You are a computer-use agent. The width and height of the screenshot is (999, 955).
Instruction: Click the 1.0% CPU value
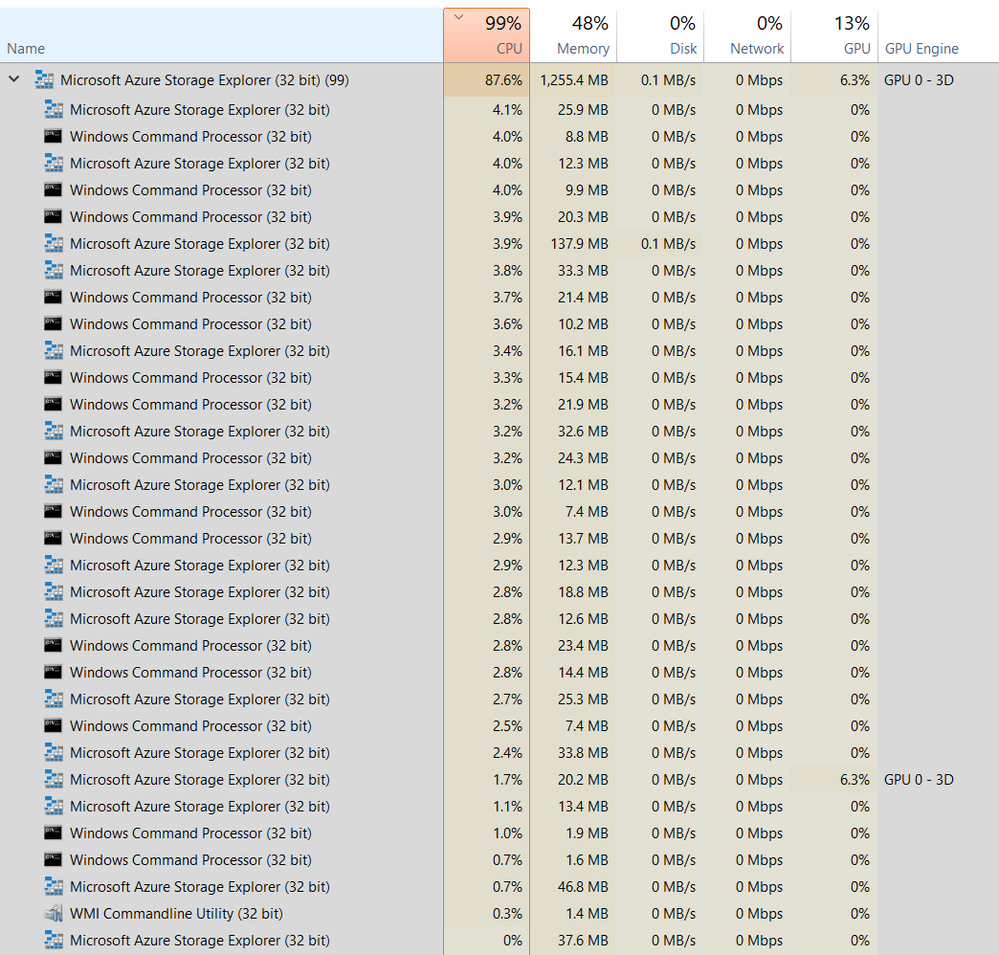click(x=507, y=833)
